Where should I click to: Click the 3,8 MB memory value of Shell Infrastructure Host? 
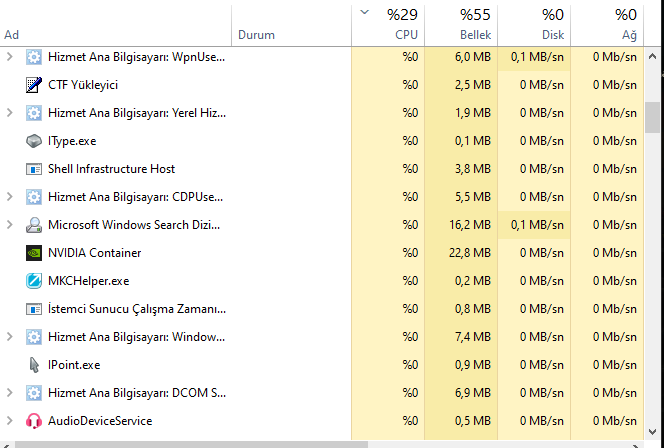[473, 169]
